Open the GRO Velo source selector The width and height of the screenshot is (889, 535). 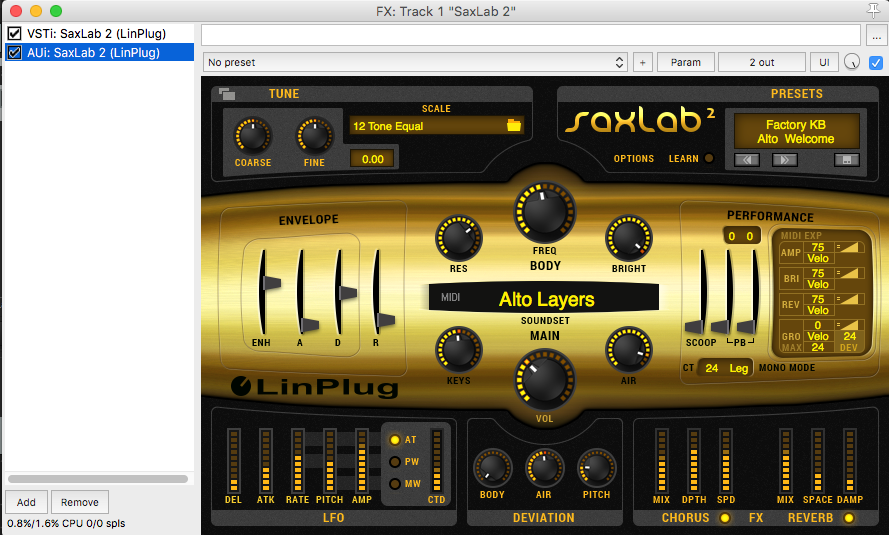pos(818,337)
